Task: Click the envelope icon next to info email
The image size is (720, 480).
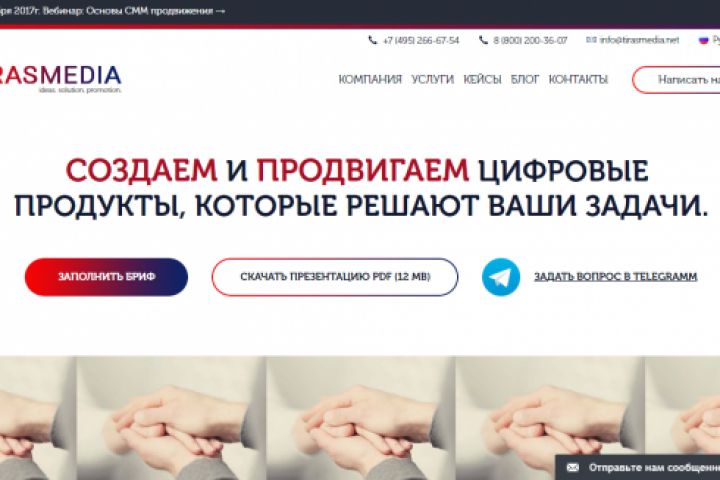Action: tap(591, 40)
